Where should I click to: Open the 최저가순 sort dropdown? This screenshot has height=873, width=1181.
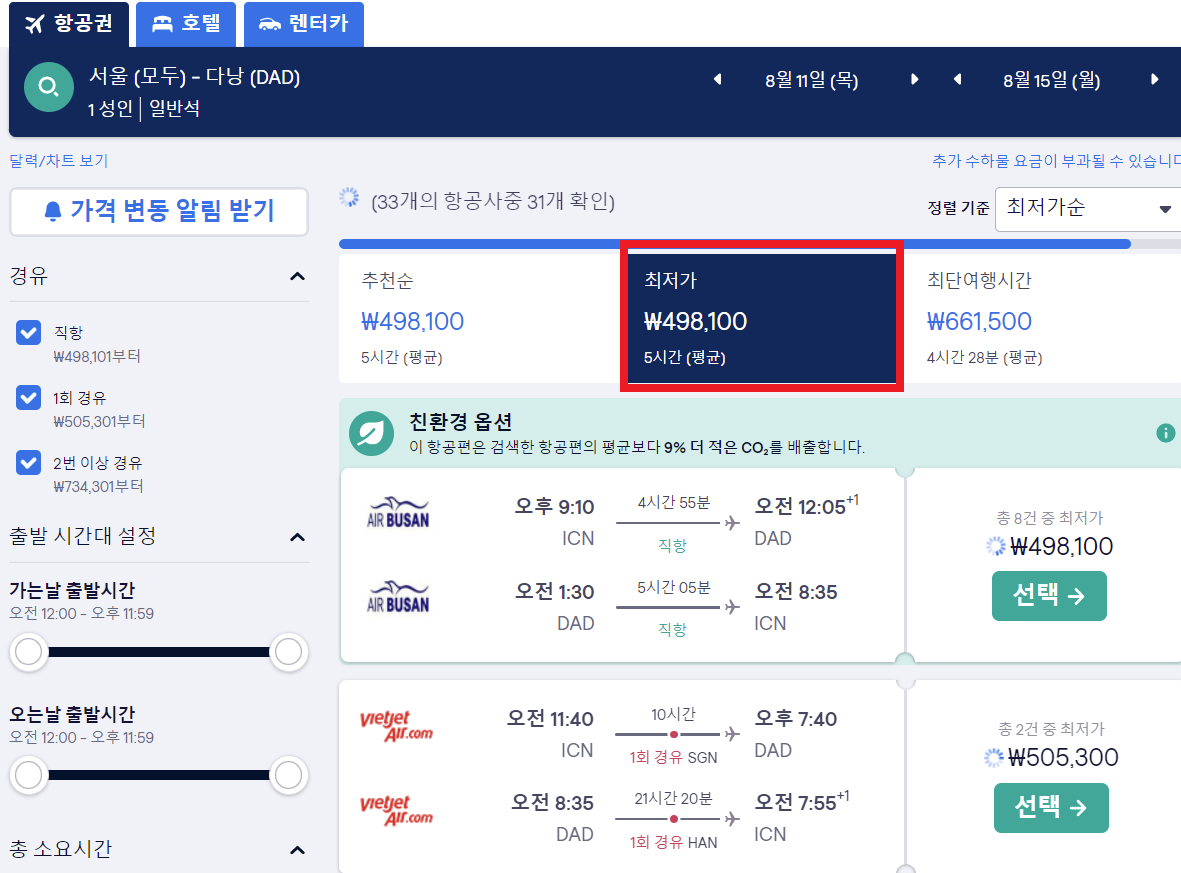click(x=1087, y=209)
